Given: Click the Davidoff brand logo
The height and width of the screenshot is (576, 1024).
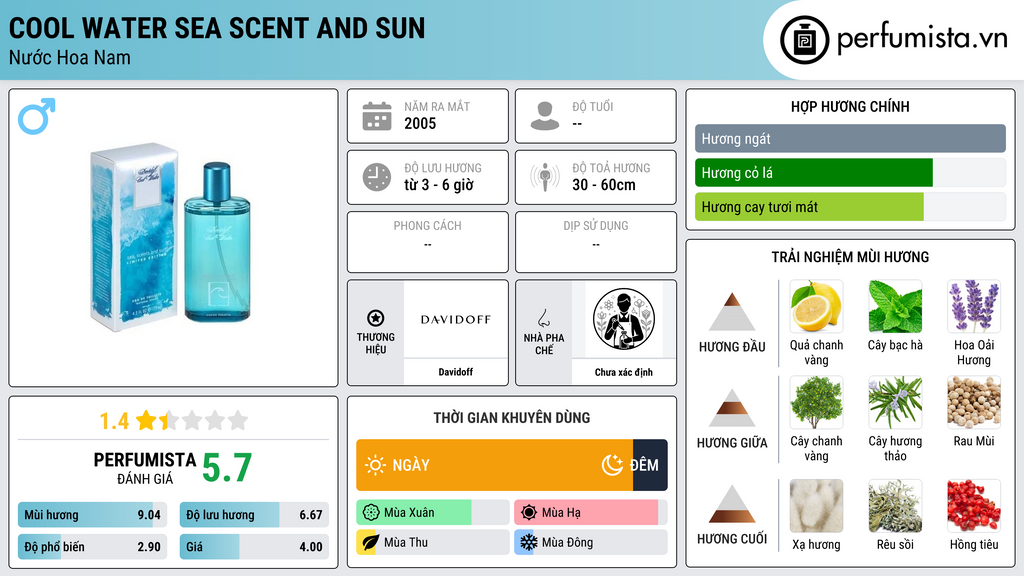Looking at the screenshot, I should (456, 319).
